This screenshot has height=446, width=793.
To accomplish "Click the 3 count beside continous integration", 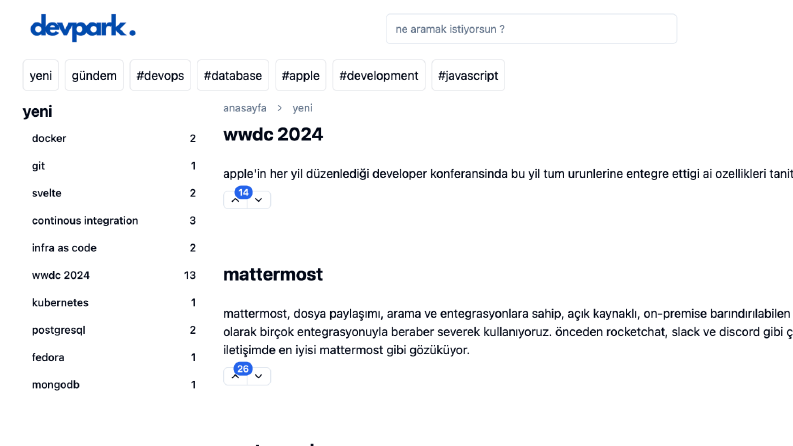I will 193,220.
